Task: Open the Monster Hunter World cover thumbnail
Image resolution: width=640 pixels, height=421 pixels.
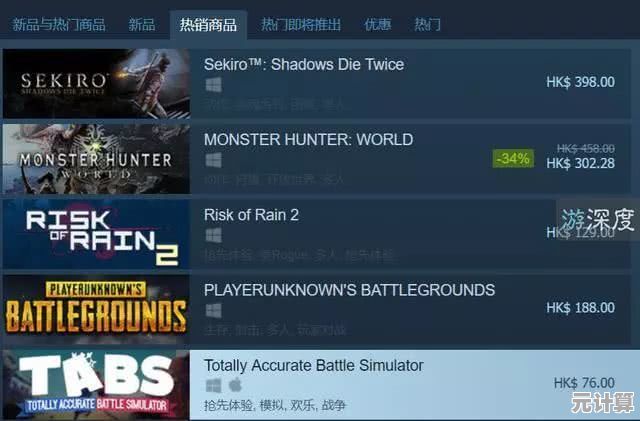Action: pyautogui.click(x=96, y=159)
